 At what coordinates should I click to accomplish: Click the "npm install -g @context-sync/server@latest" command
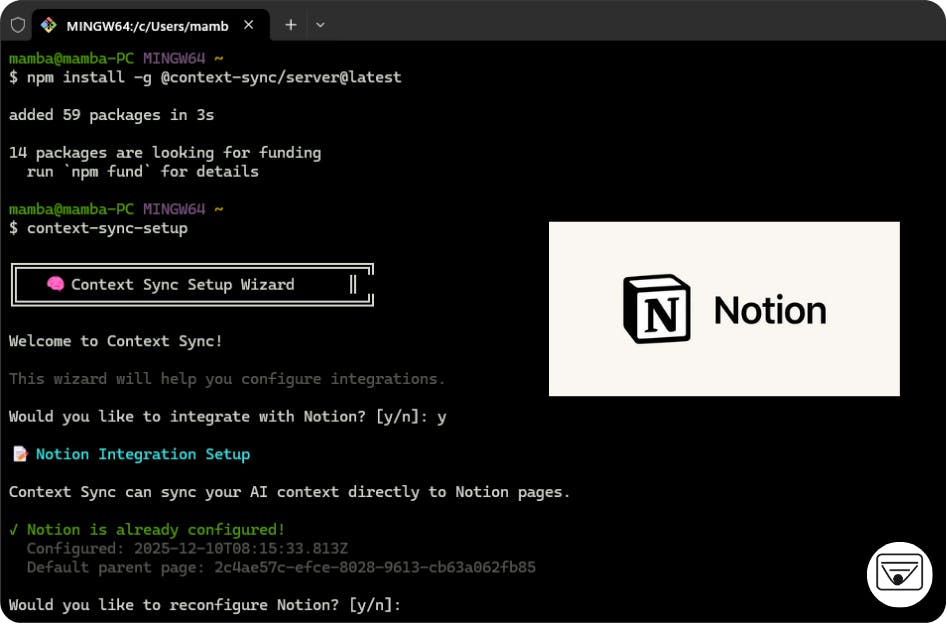click(214, 77)
